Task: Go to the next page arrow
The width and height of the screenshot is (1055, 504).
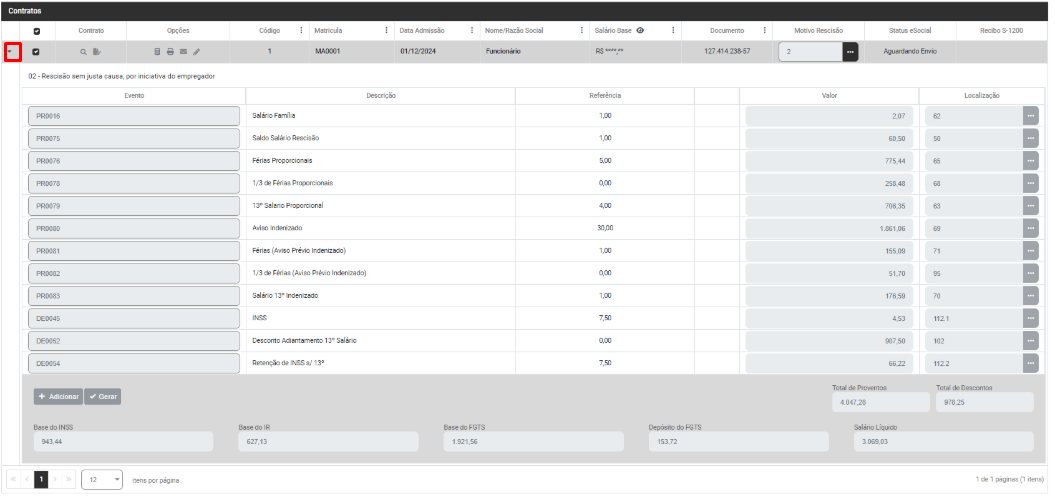Action: (55, 480)
